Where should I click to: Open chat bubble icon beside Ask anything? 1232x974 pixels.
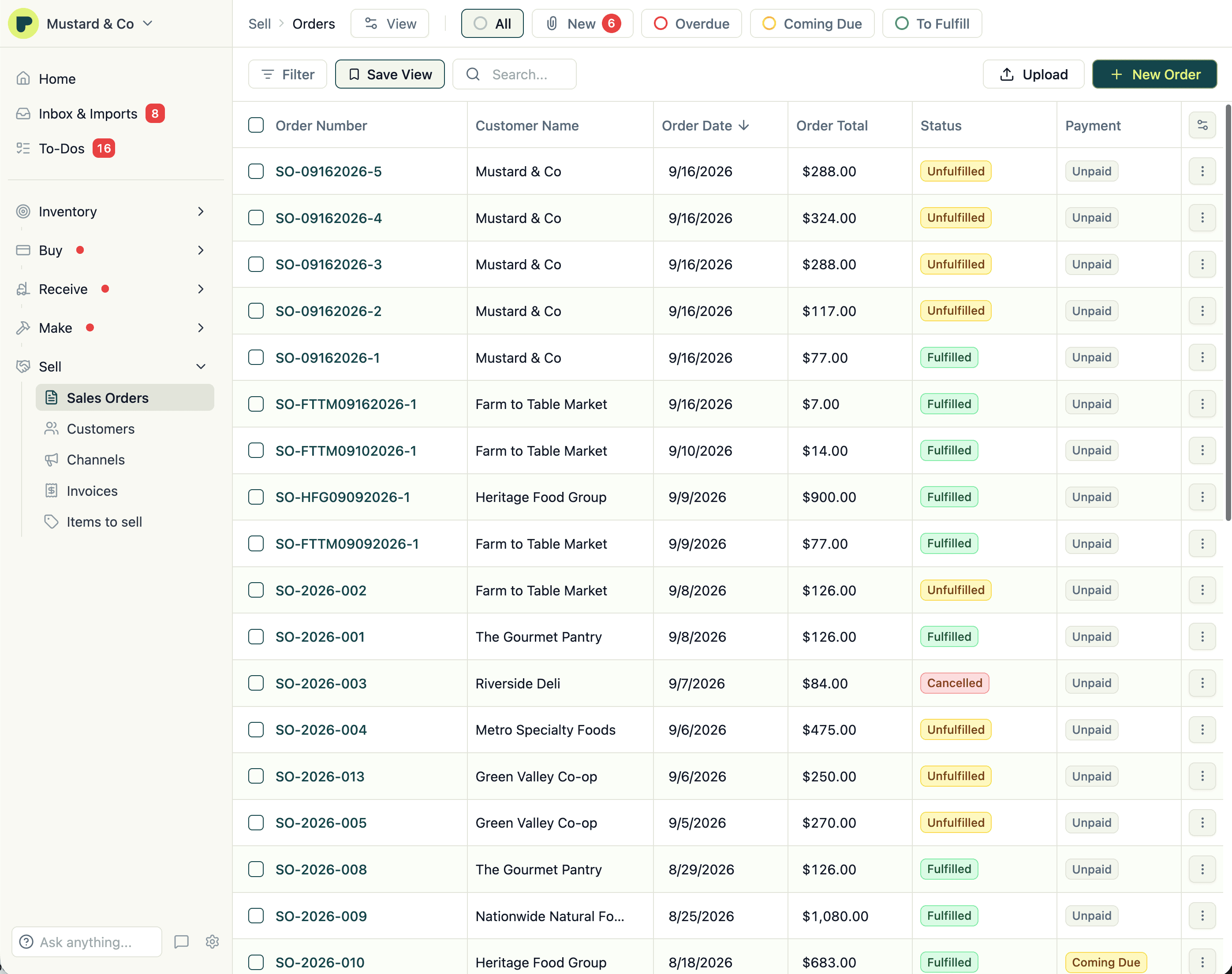pos(182,941)
